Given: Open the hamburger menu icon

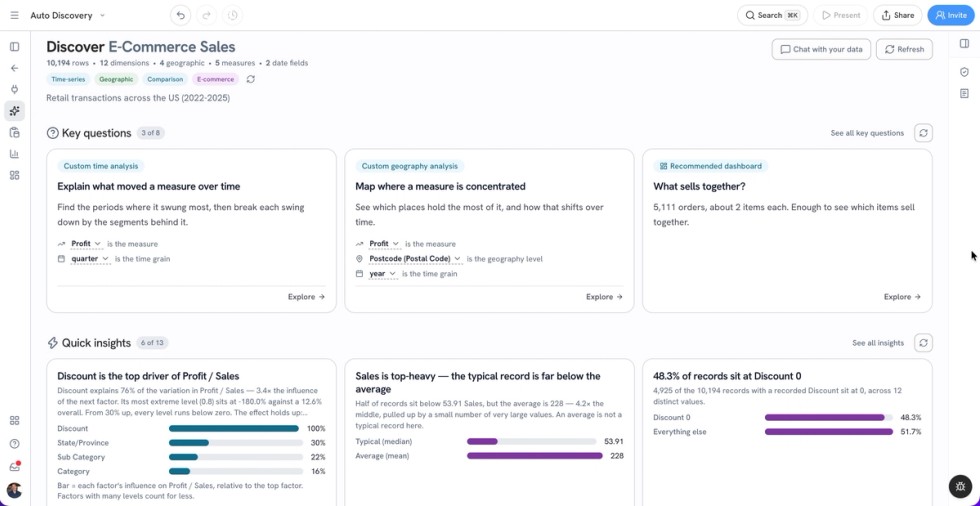Looking at the screenshot, I should pos(14,15).
